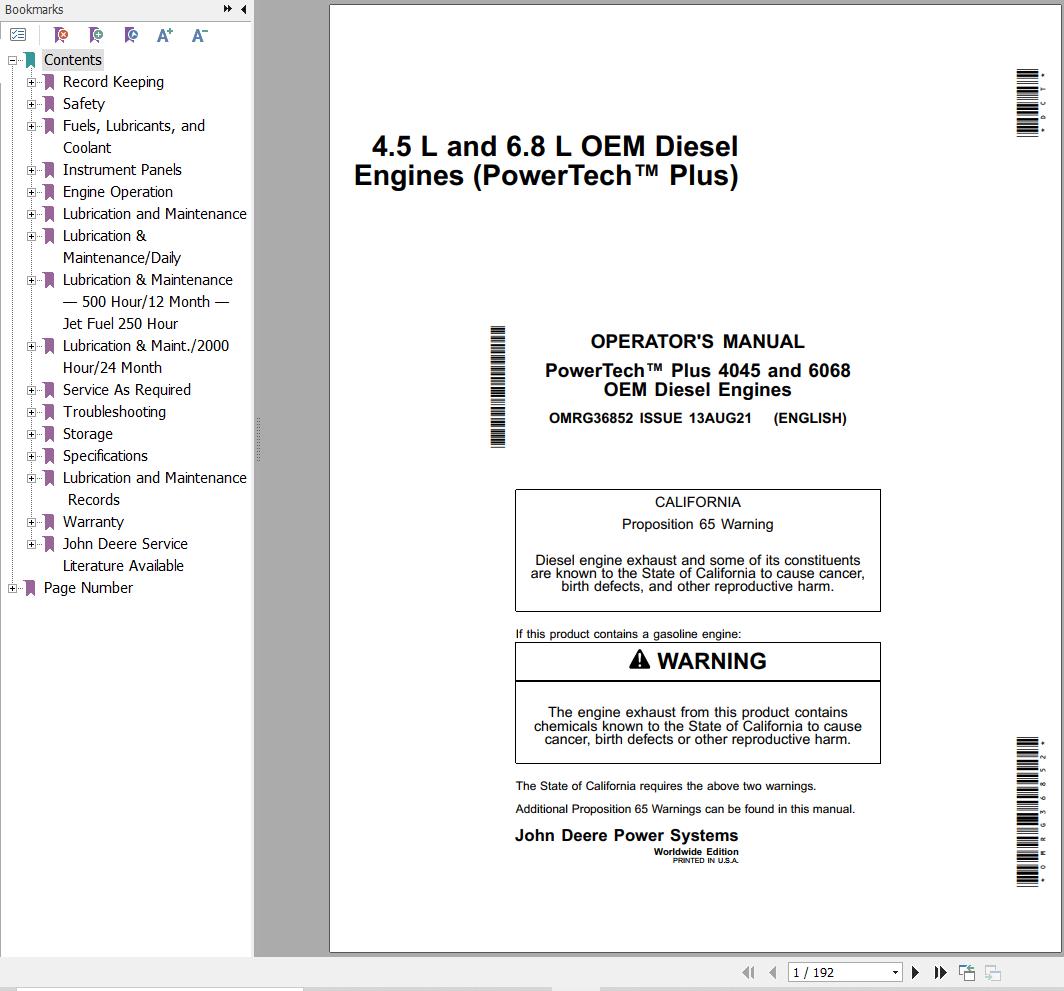Click the bookmark properties icon
The width and height of the screenshot is (1064, 991).
coord(131,35)
